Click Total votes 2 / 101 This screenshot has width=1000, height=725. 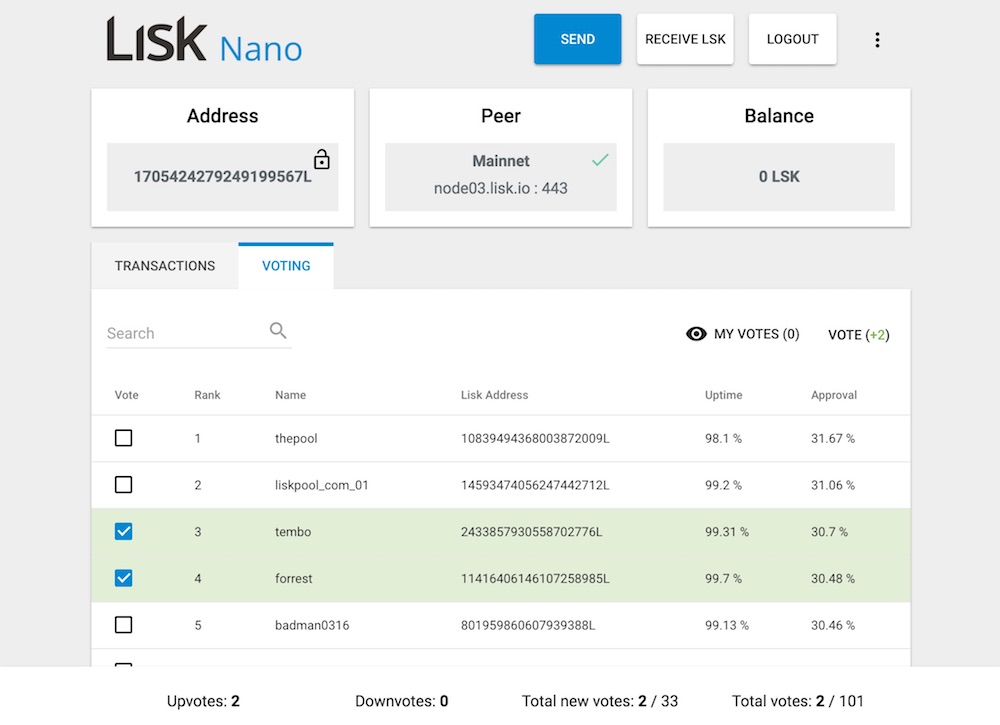tap(797, 701)
